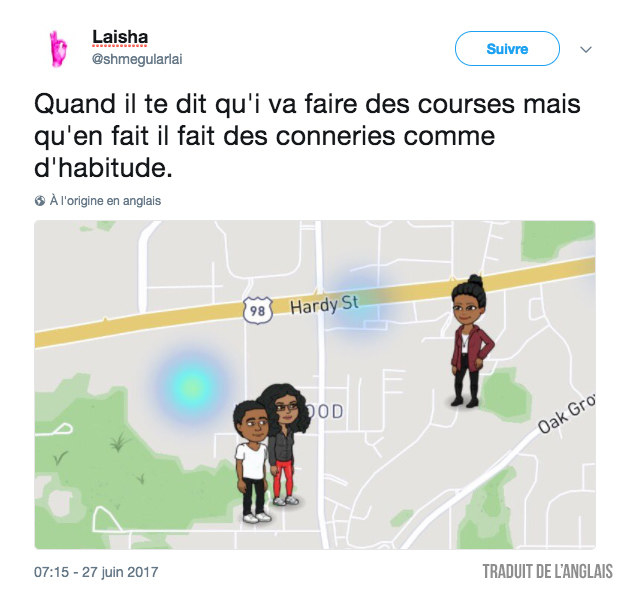Select the Bitmoji woman in red pants

(285, 443)
